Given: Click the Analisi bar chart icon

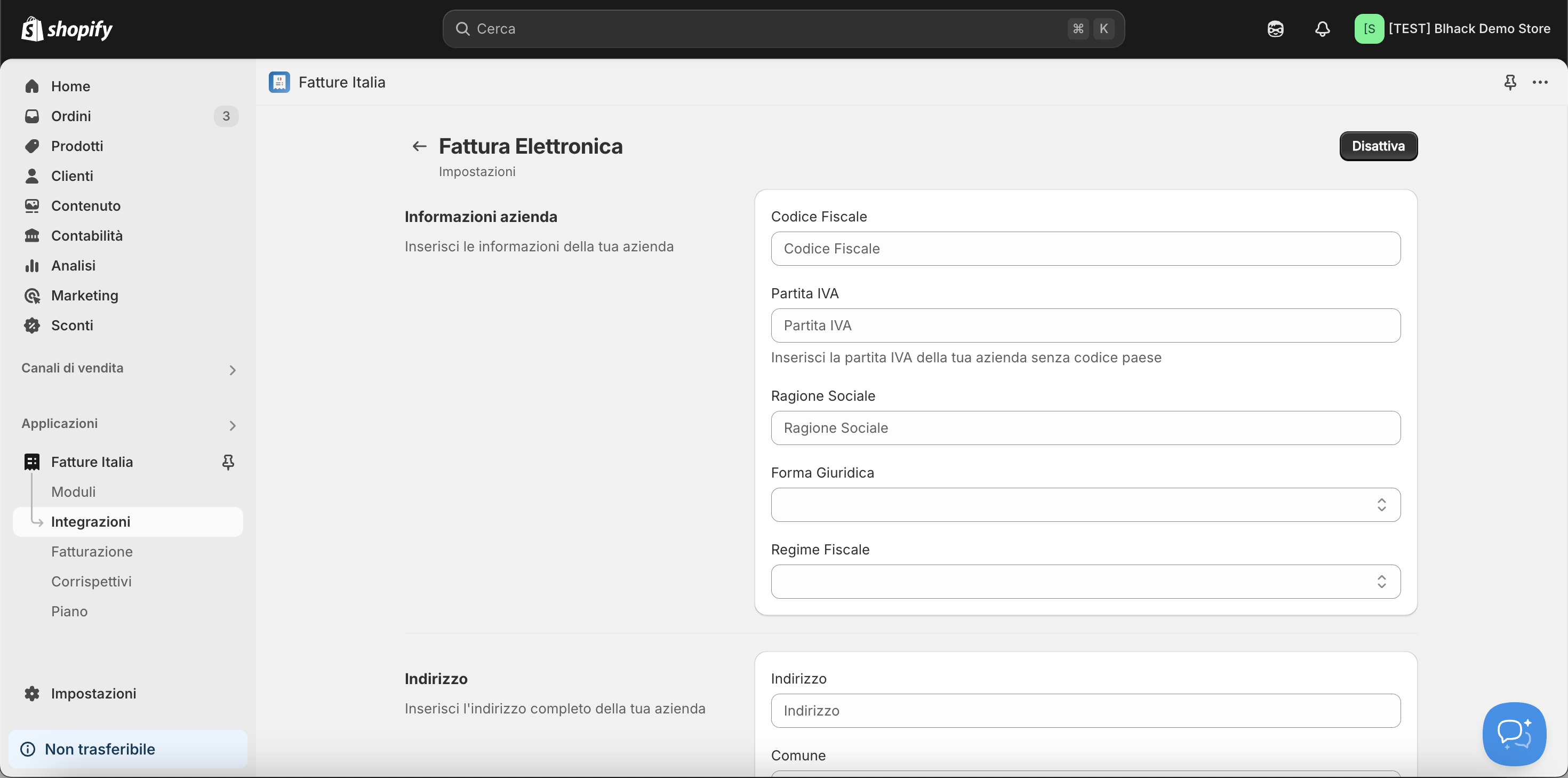Looking at the screenshot, I should click(x=32, y=265).
